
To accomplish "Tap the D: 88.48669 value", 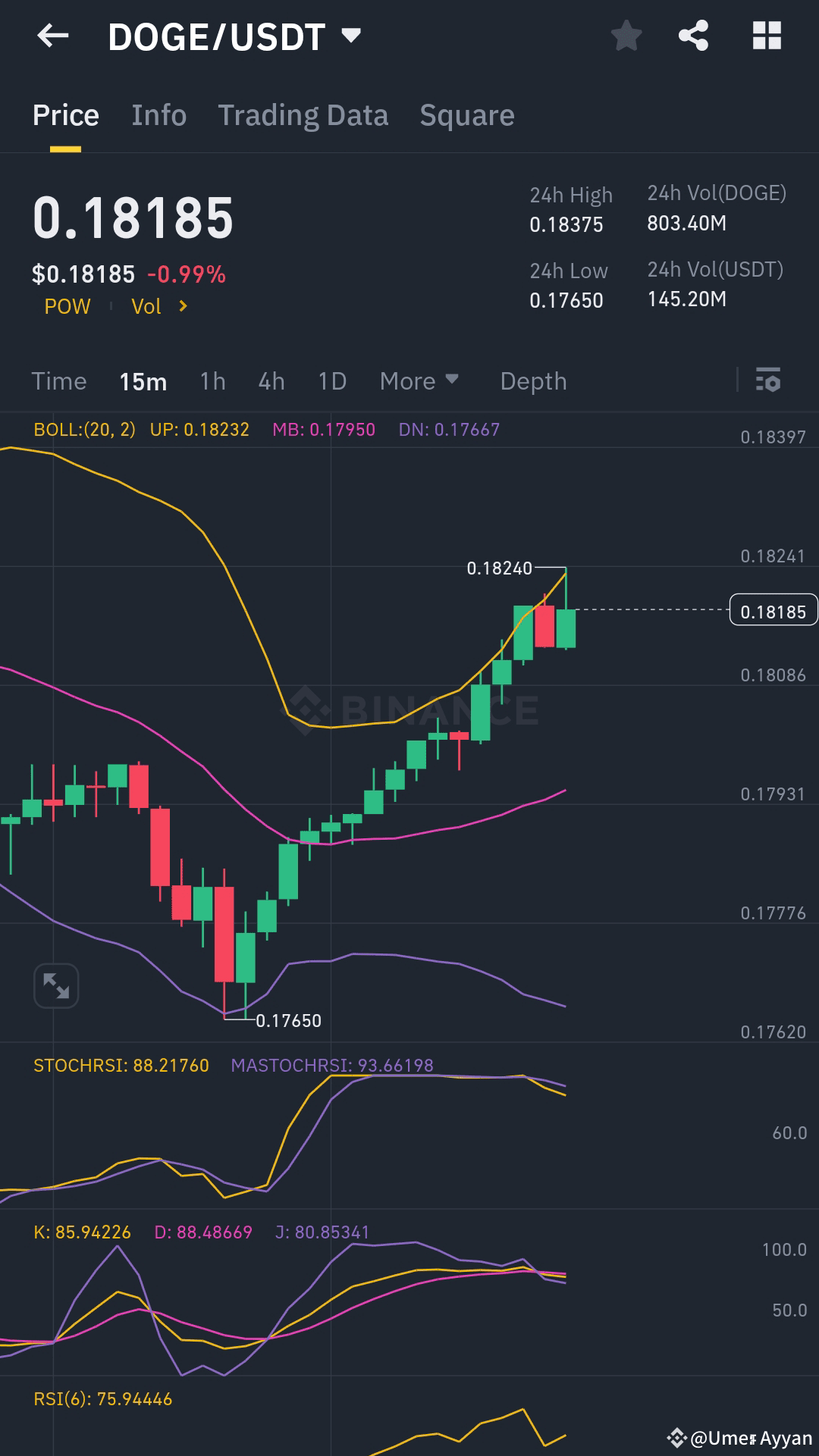I will (x=203, y=1232).
